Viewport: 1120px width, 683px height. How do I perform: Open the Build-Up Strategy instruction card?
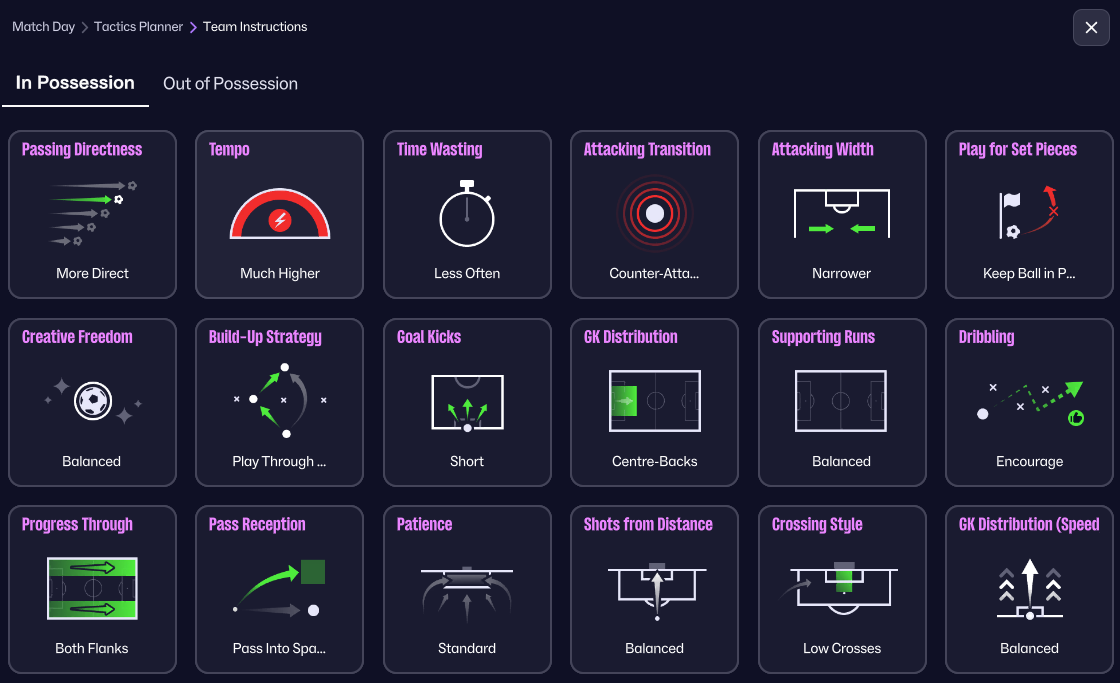pyautogui.click(x=280, y=402)
